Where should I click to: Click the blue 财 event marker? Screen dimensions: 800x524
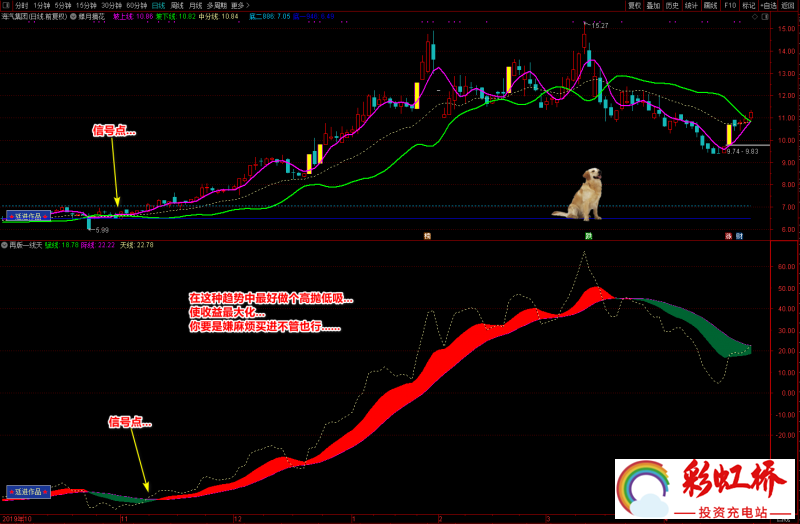pos(739,236)
